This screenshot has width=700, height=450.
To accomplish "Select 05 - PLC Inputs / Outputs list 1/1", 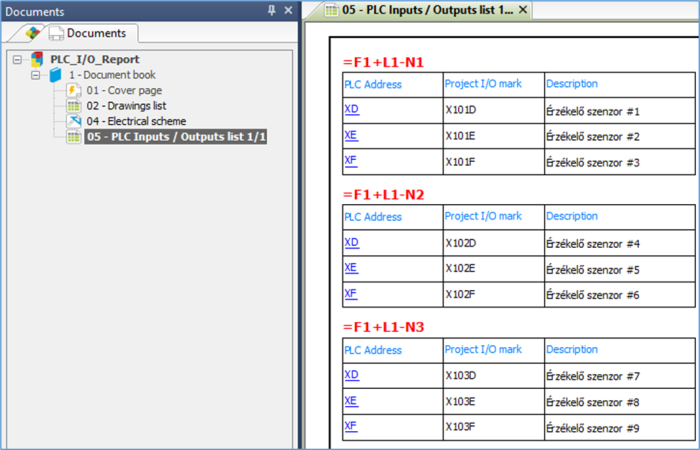I will (176, 137).
